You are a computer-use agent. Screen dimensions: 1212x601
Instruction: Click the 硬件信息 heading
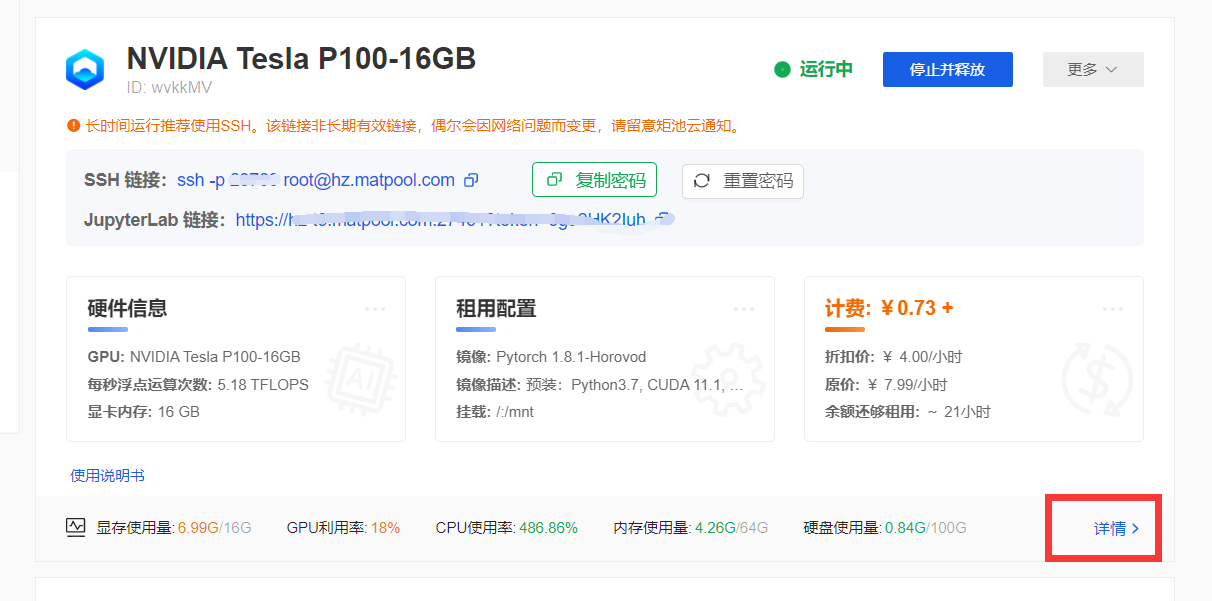point(127,308)
